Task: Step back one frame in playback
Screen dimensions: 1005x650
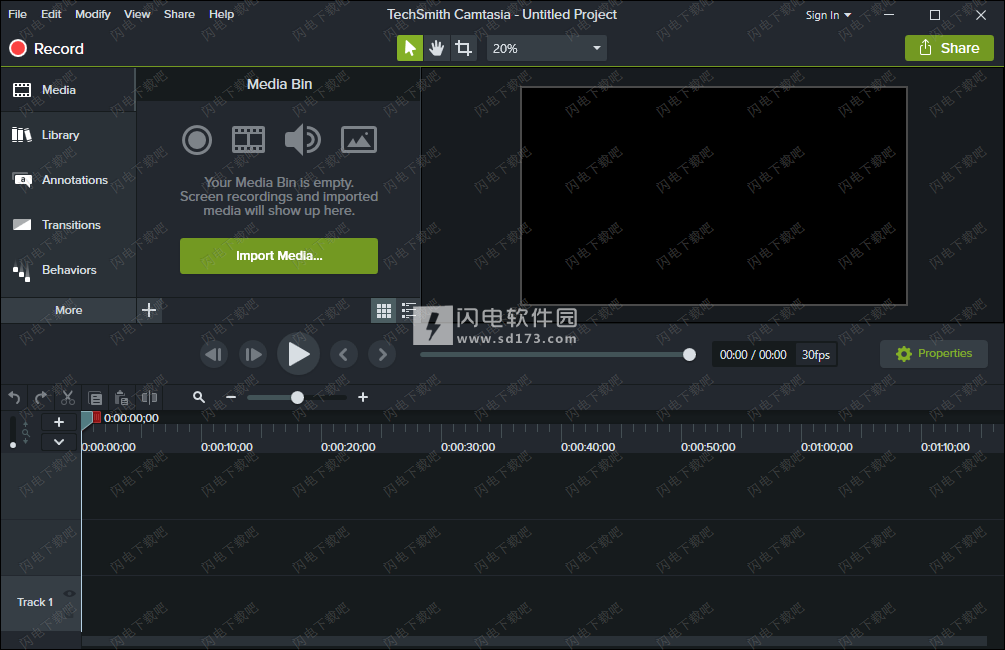Action: (214, 354)
